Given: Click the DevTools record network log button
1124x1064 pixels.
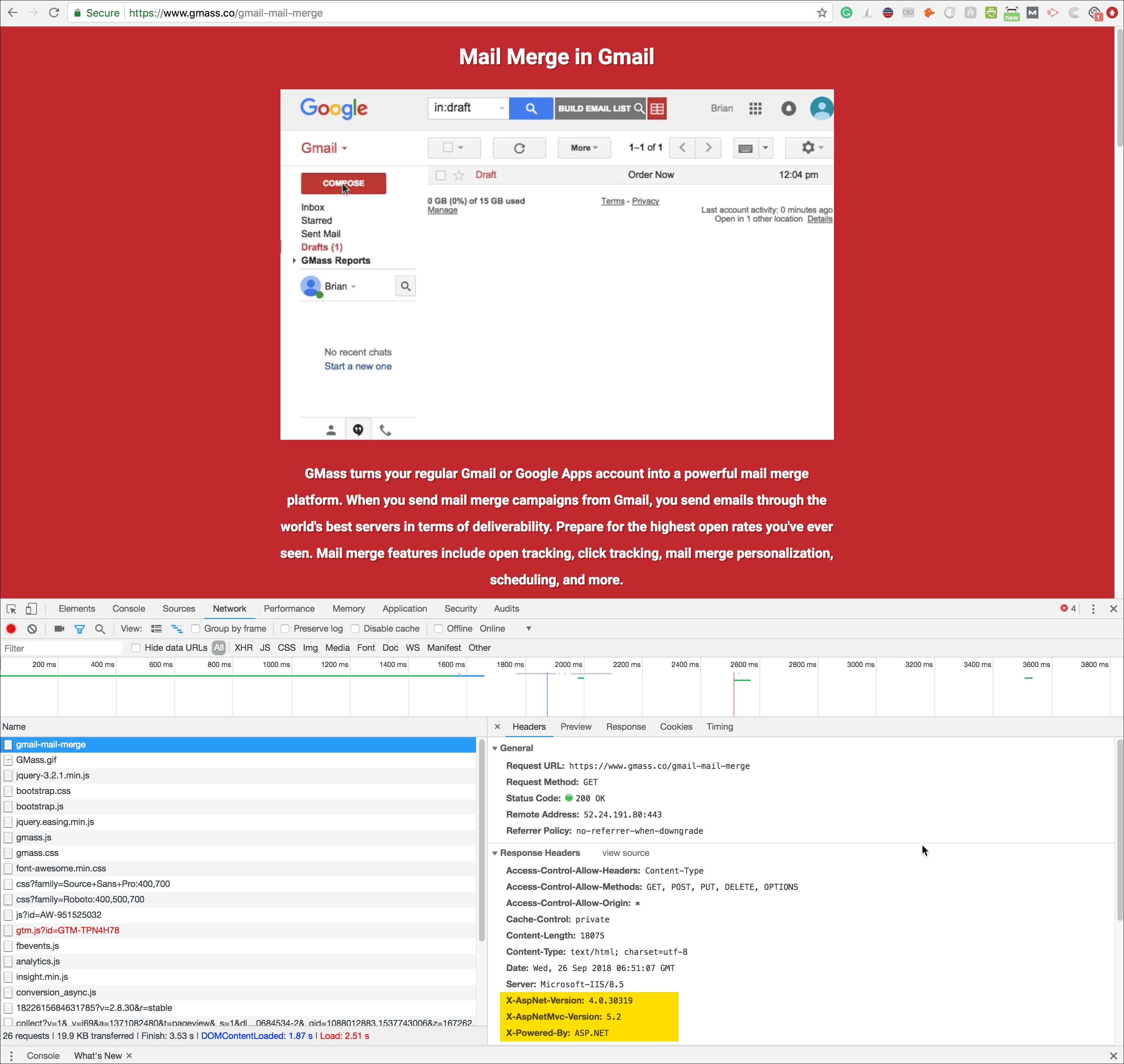Looking at the screenshot, I should [x=11, y=628].
